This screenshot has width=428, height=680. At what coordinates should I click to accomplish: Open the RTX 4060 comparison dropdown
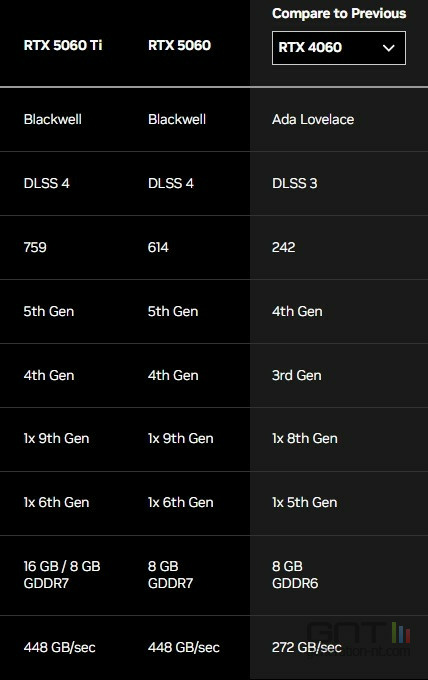click(x=339, y=48)
